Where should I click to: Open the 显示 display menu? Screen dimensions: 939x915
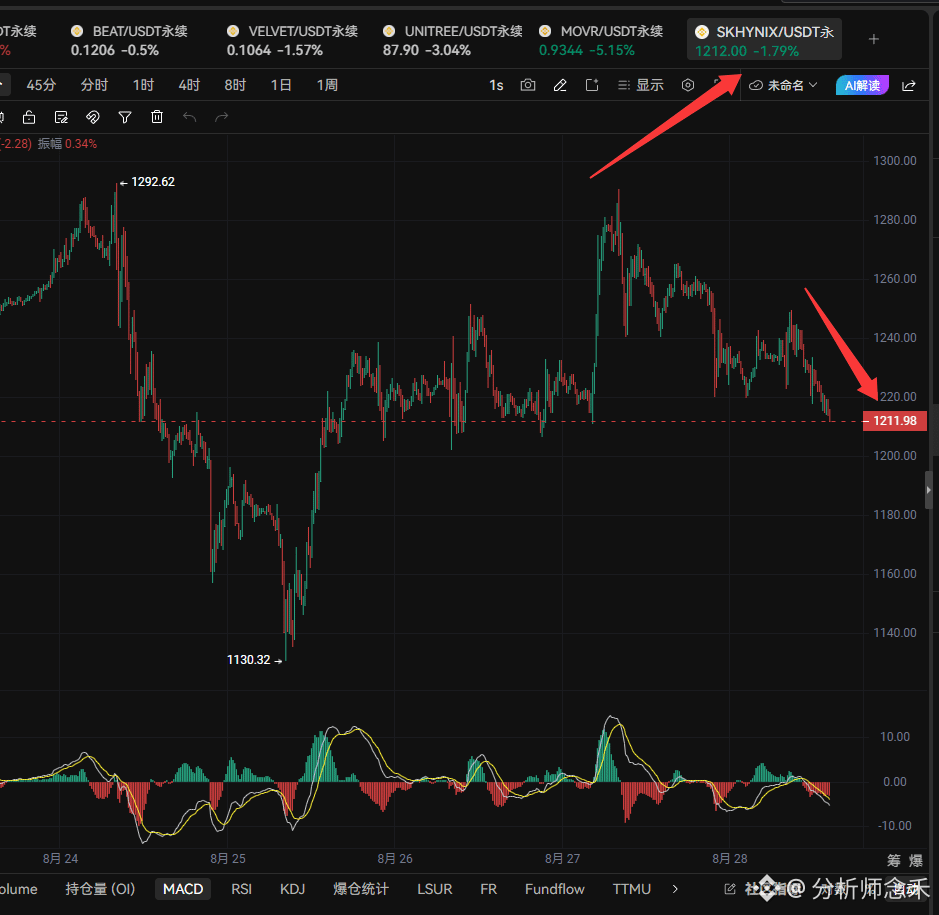coord(641,86)
